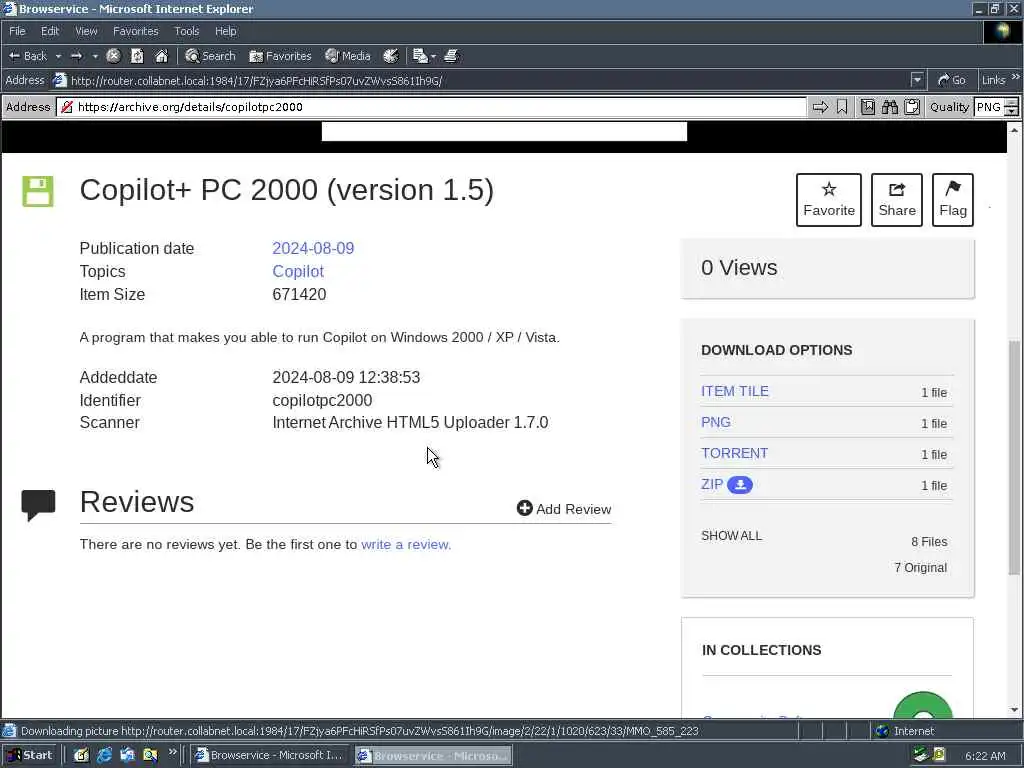
Task: Click the Reviews speech bubble icon
Action: [38, 505]
